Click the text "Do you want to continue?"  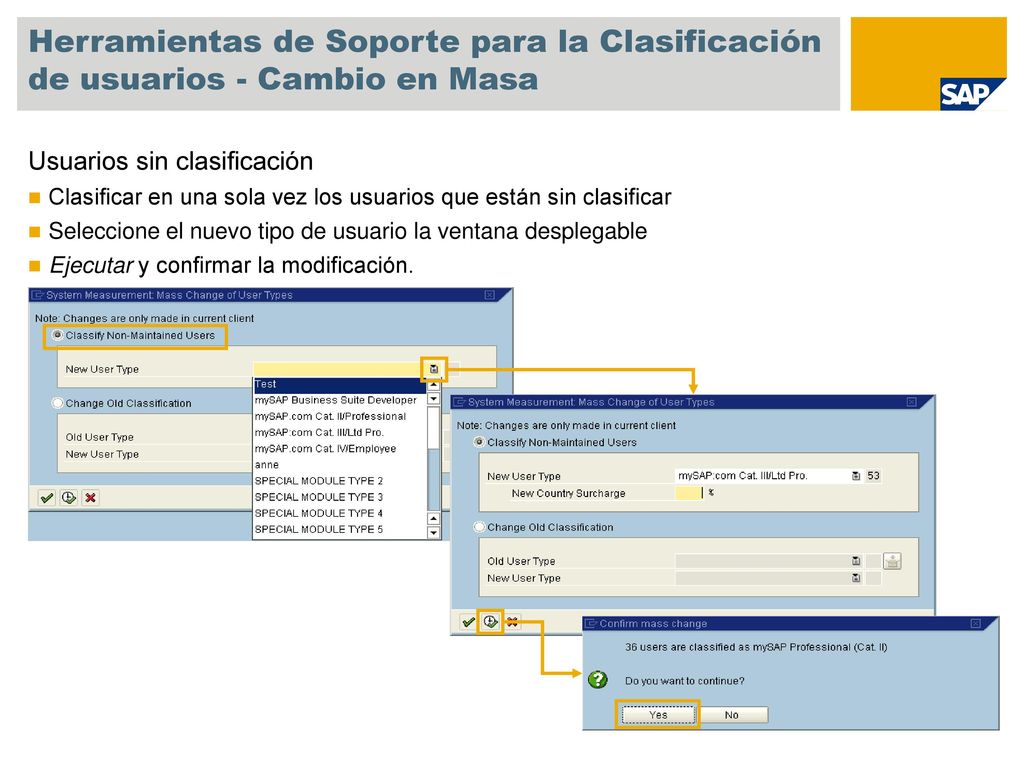684,680
